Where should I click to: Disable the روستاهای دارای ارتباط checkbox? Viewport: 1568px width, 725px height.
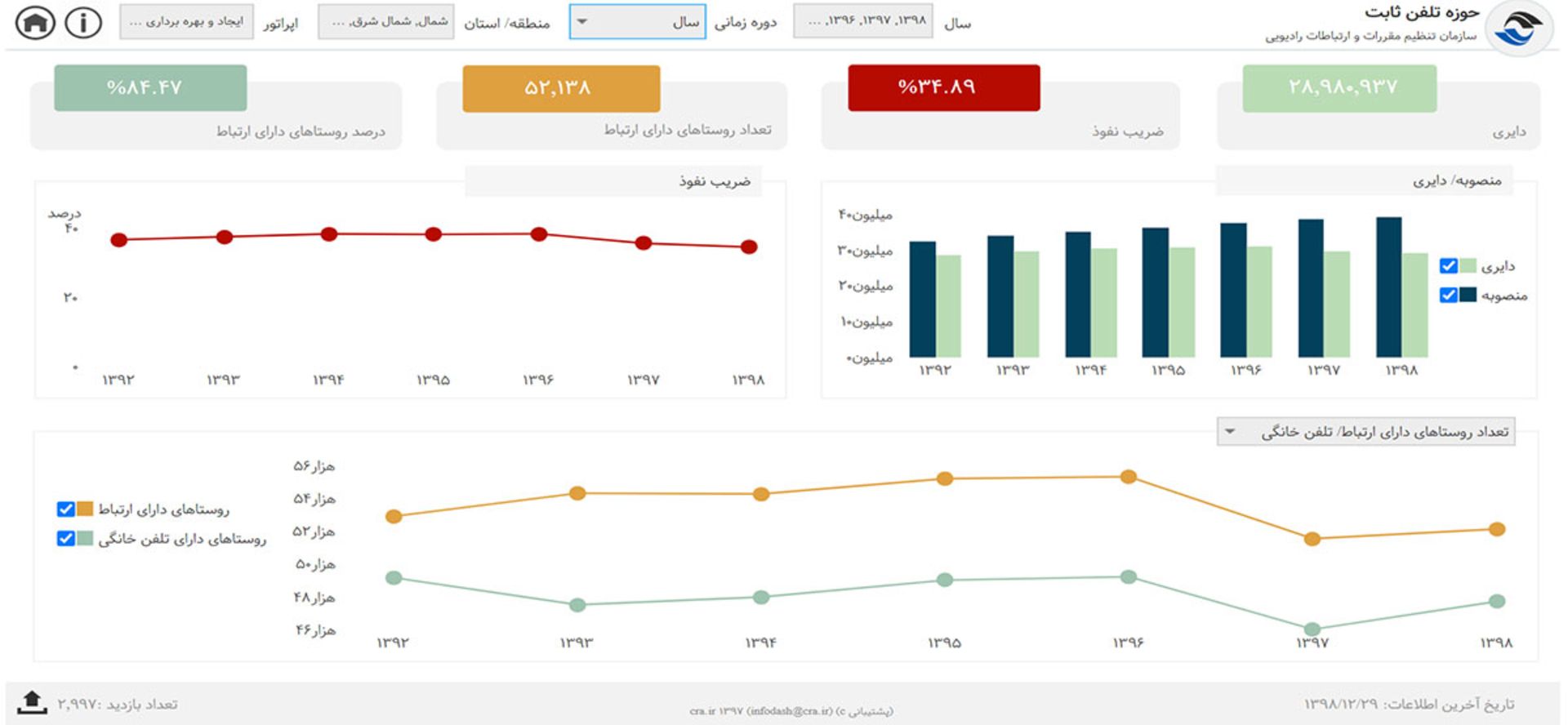click(65, 509)
